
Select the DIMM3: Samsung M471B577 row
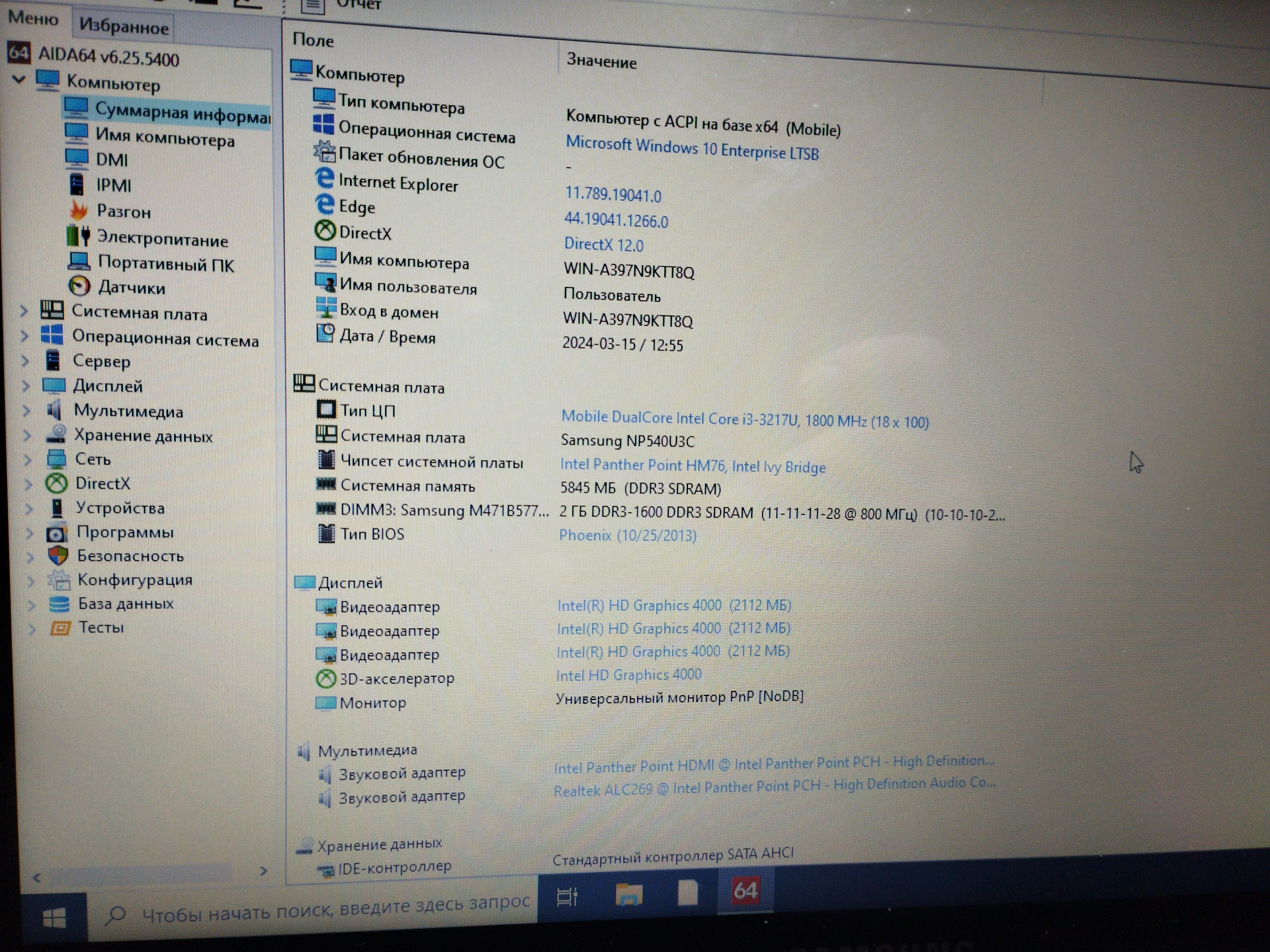pos(660,512)
